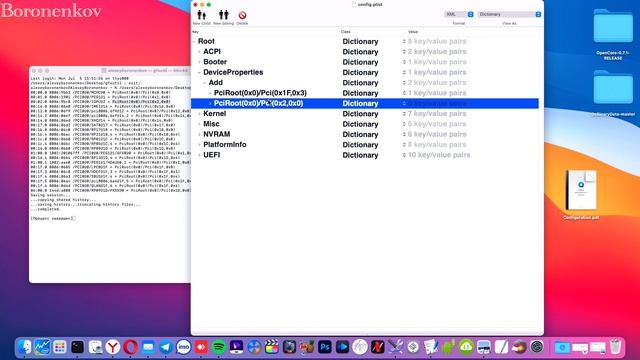Expand the PlatformInfo entry
The image size is (640, 360).
[200, 145]
